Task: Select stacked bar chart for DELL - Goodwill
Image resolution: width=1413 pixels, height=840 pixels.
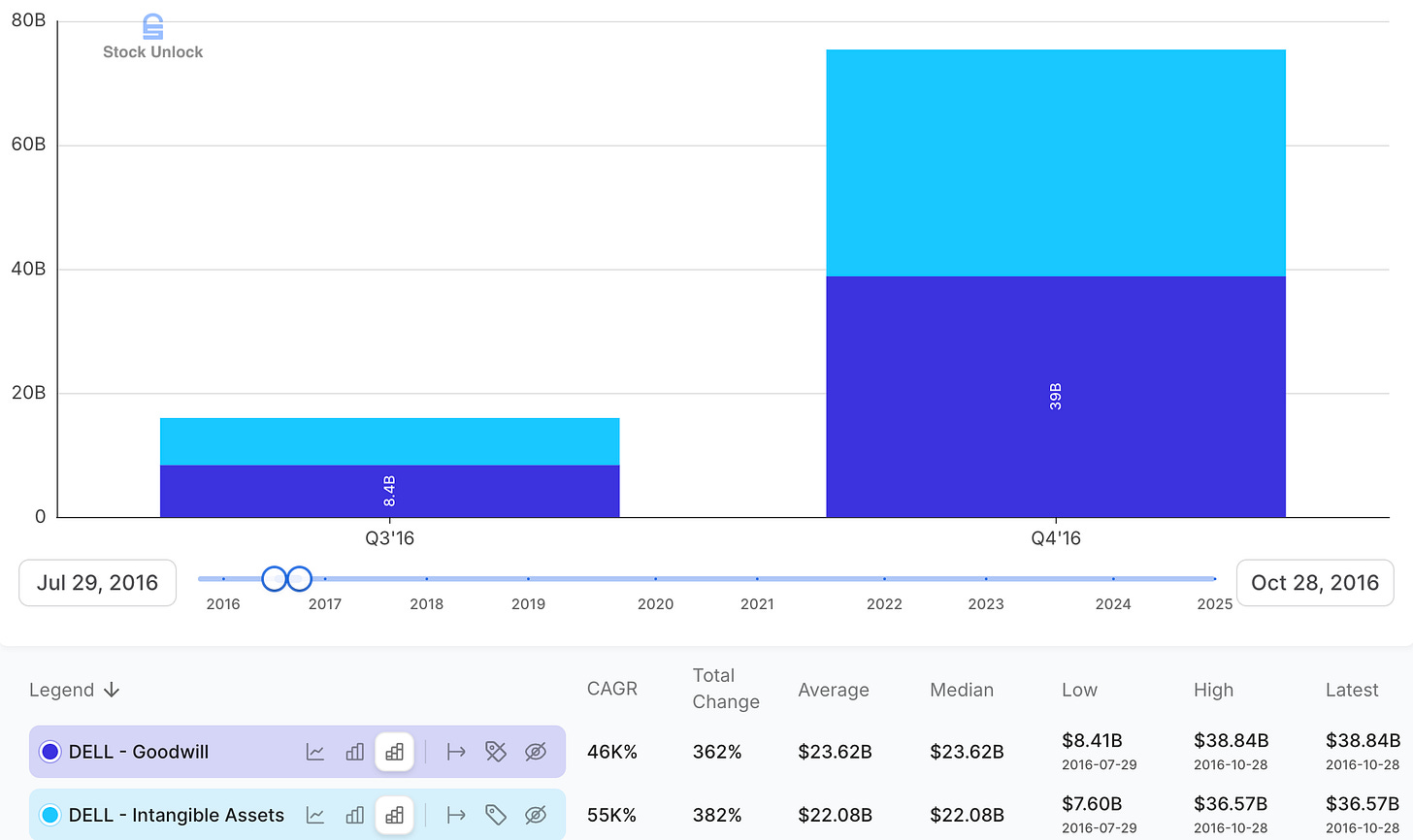Action: click(394, 752)
